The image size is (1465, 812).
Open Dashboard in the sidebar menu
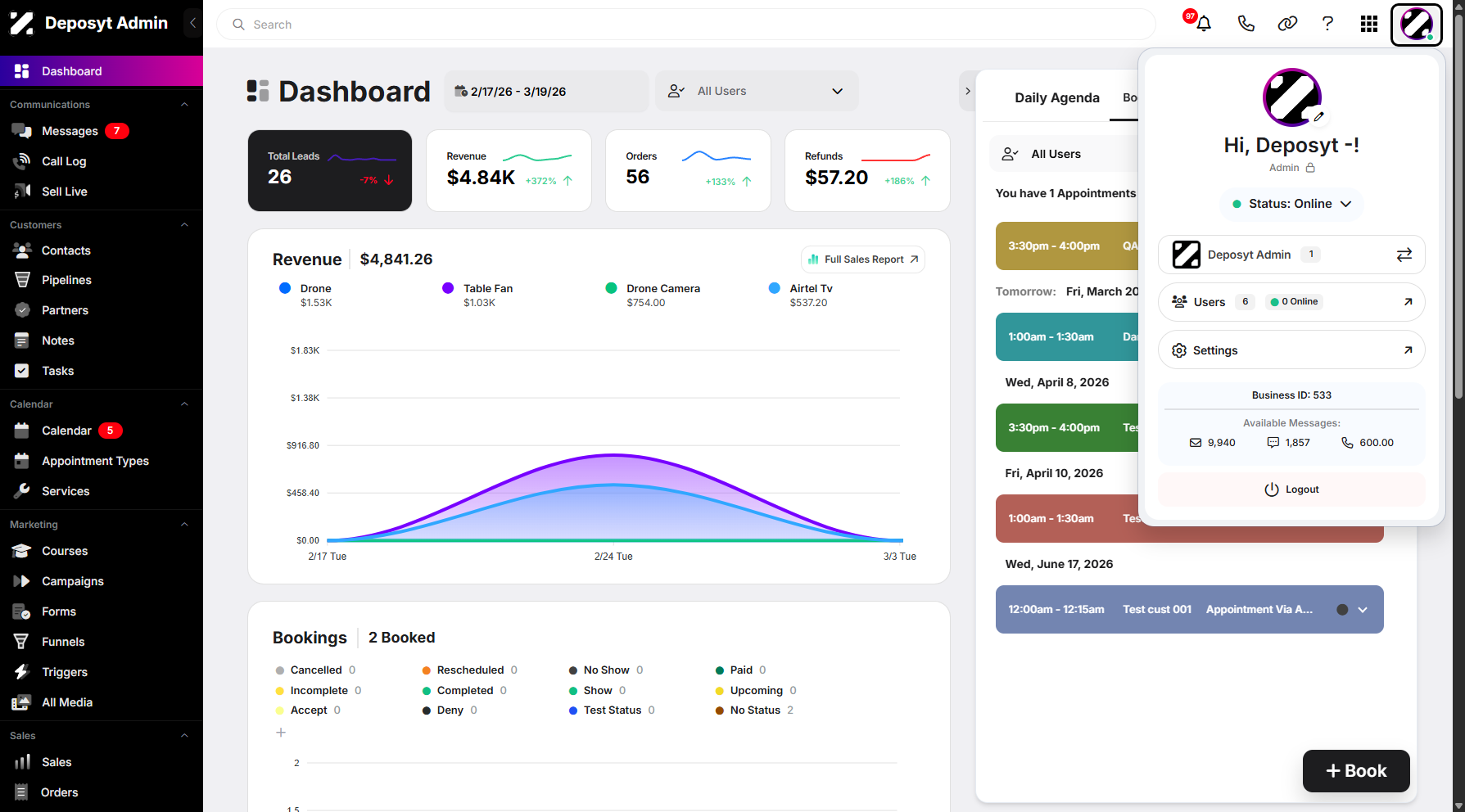click(x=102, y=71)
